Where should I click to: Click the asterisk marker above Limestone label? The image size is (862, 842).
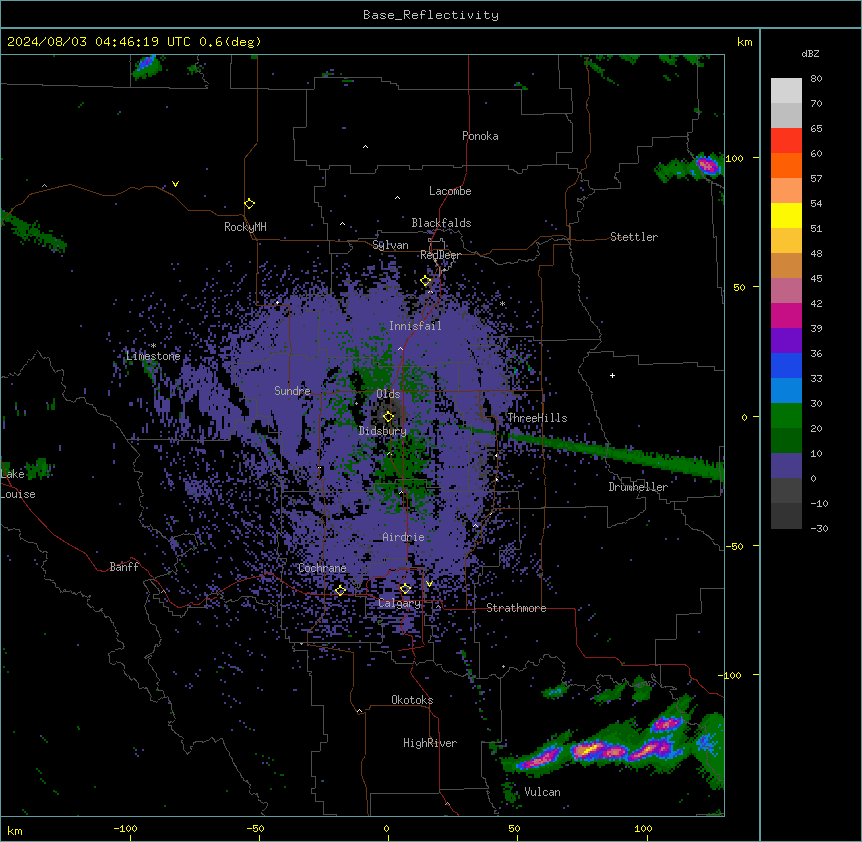[153, 346]
